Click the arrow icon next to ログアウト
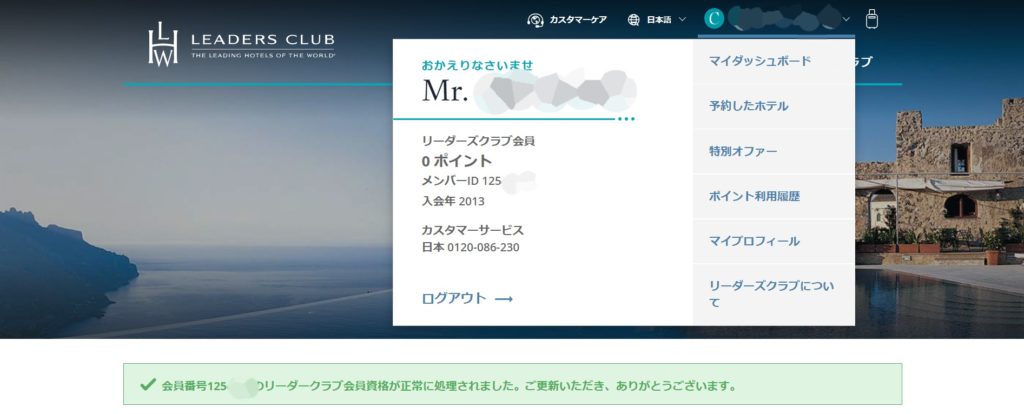This screenshot has height=414, width=1024. point(504,299)
